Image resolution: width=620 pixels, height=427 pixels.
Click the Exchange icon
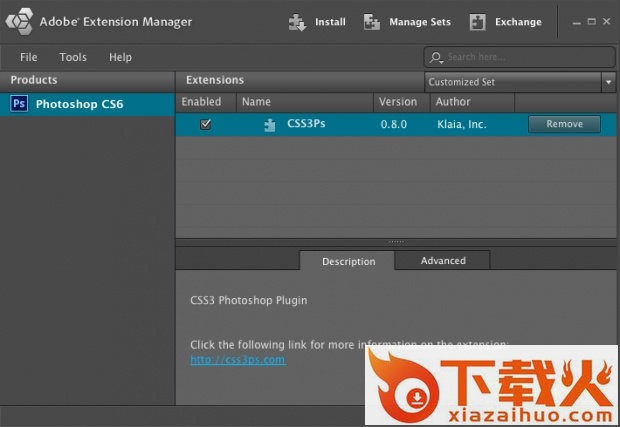click(477, 22)
